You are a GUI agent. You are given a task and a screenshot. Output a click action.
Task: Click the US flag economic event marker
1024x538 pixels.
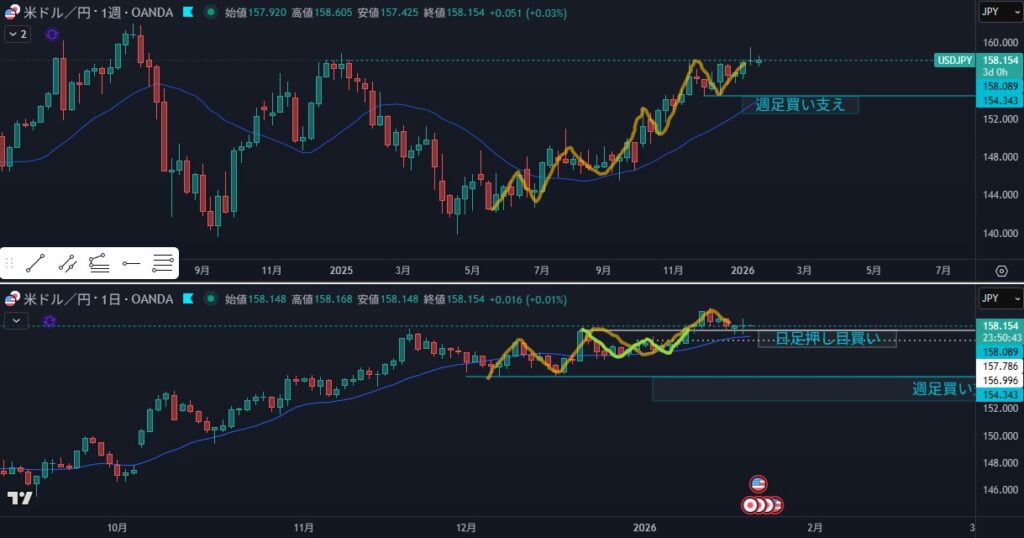tap(758, 485)
